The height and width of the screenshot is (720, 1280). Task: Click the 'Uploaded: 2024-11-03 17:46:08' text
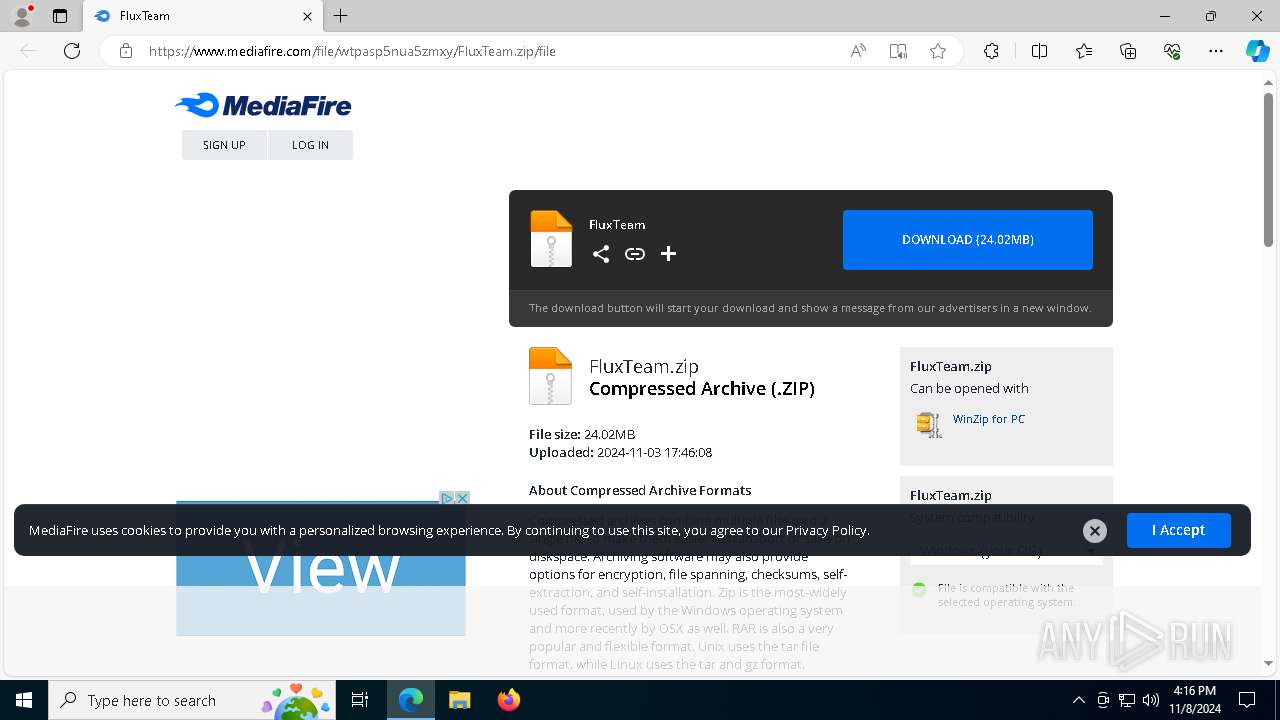[621, 452]
